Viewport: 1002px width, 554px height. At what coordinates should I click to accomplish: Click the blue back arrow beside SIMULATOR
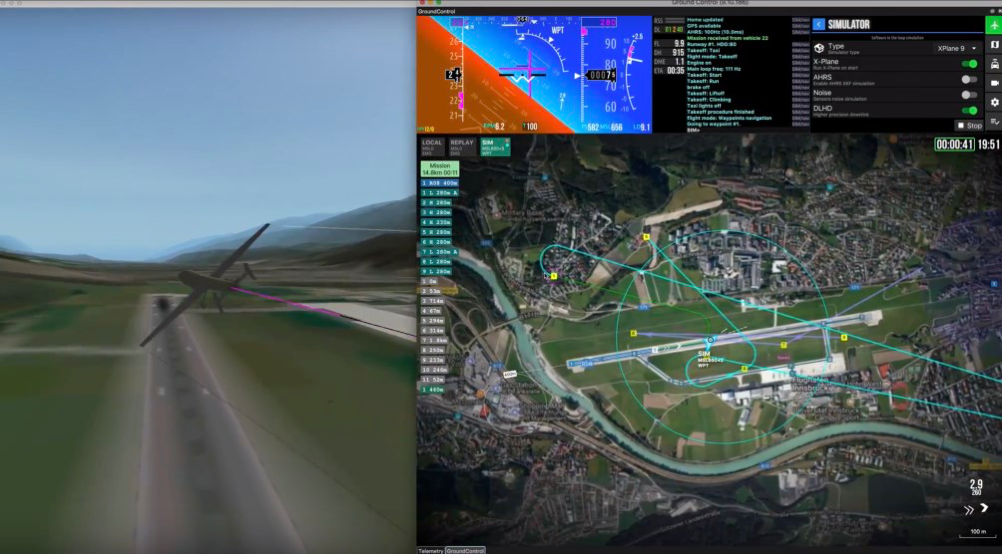(x=818, y=24)
